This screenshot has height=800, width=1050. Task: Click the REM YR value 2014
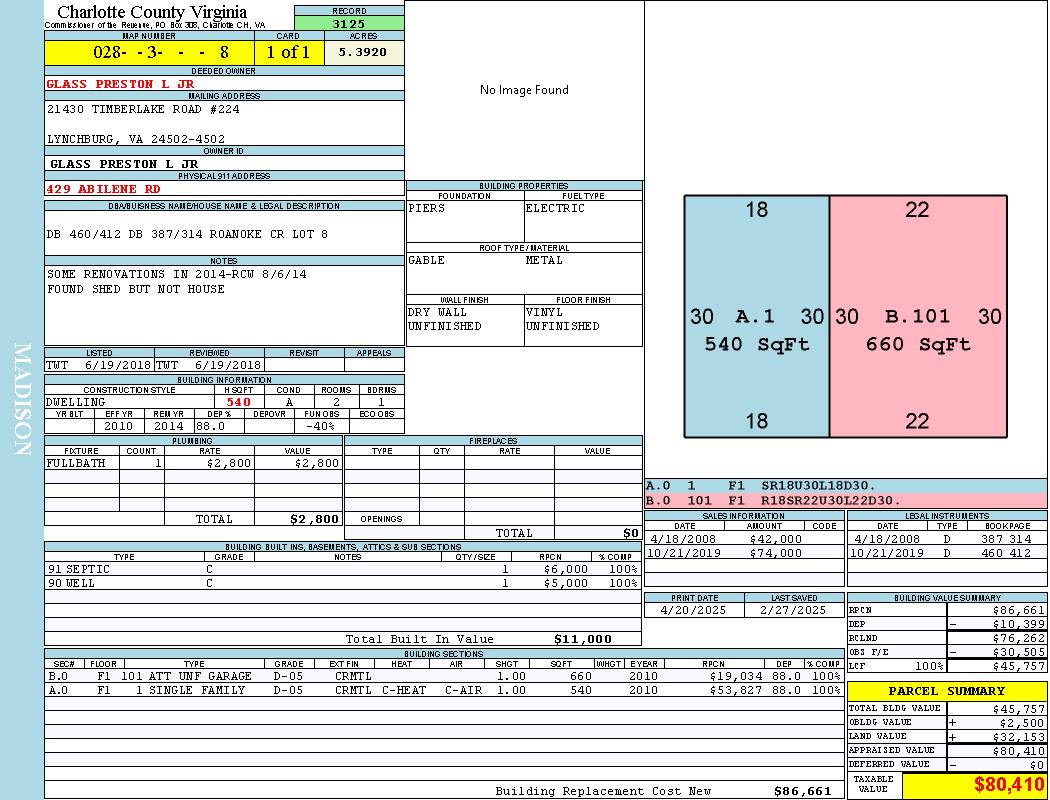point(169,426)
